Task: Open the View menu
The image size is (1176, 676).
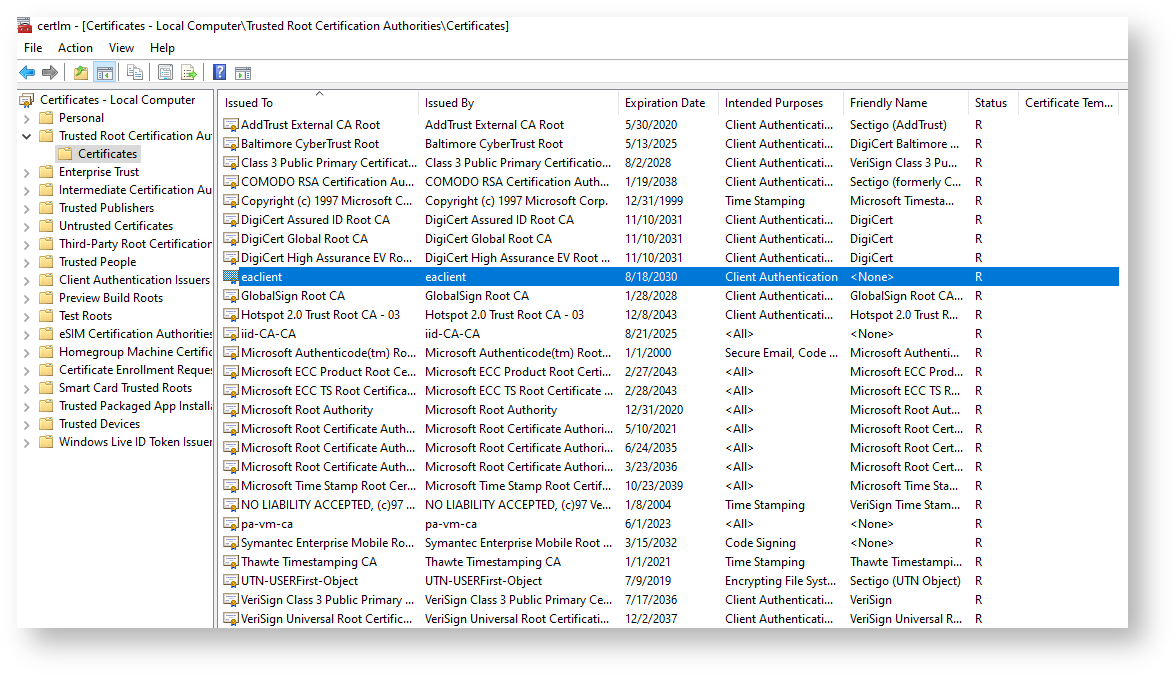Action: (121, 47)
